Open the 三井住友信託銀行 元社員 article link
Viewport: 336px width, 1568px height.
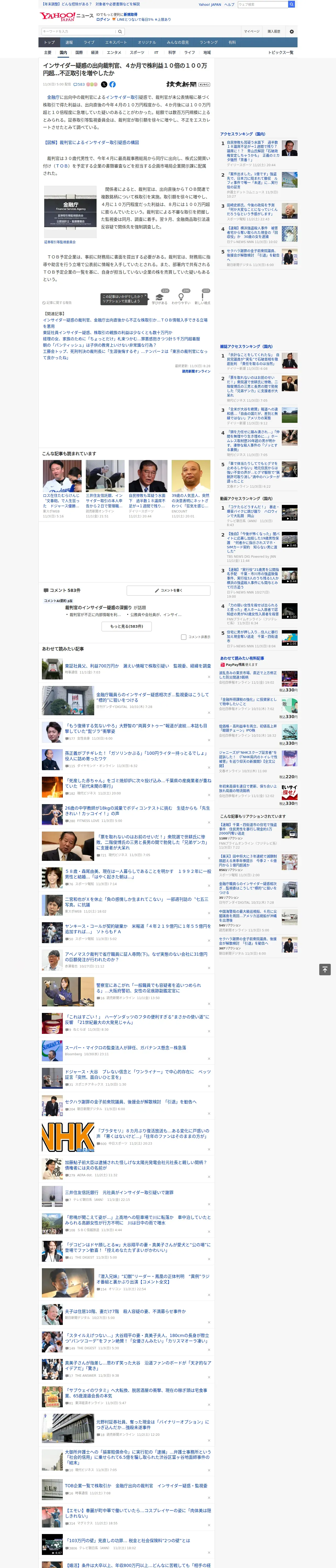tap(119, 1192)
